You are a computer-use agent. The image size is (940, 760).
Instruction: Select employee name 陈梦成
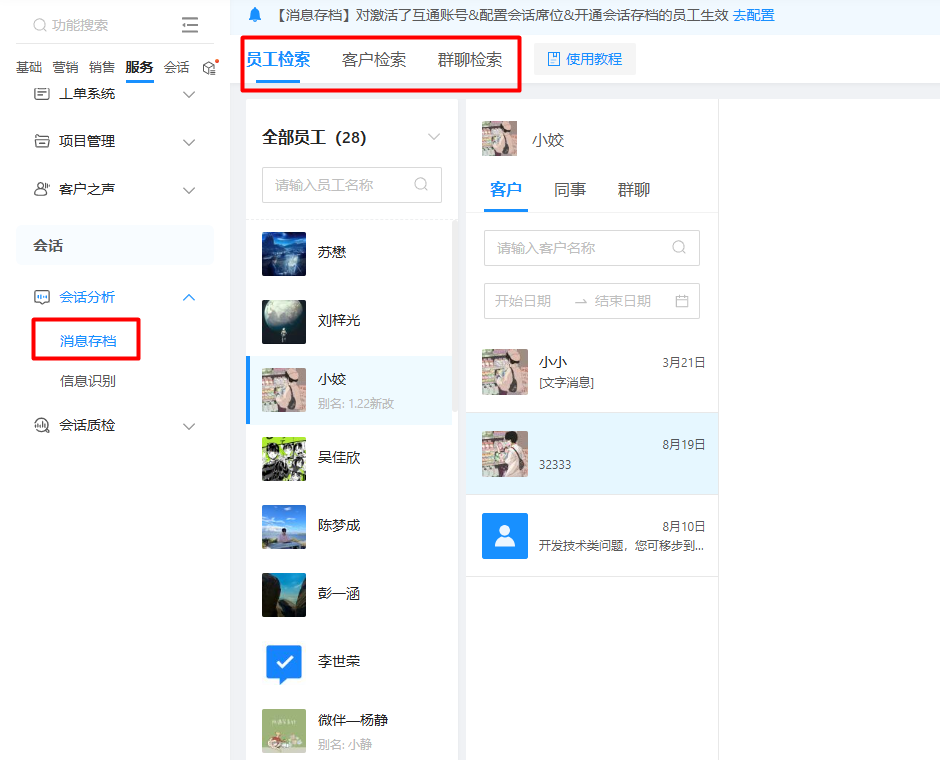point(339,526)
